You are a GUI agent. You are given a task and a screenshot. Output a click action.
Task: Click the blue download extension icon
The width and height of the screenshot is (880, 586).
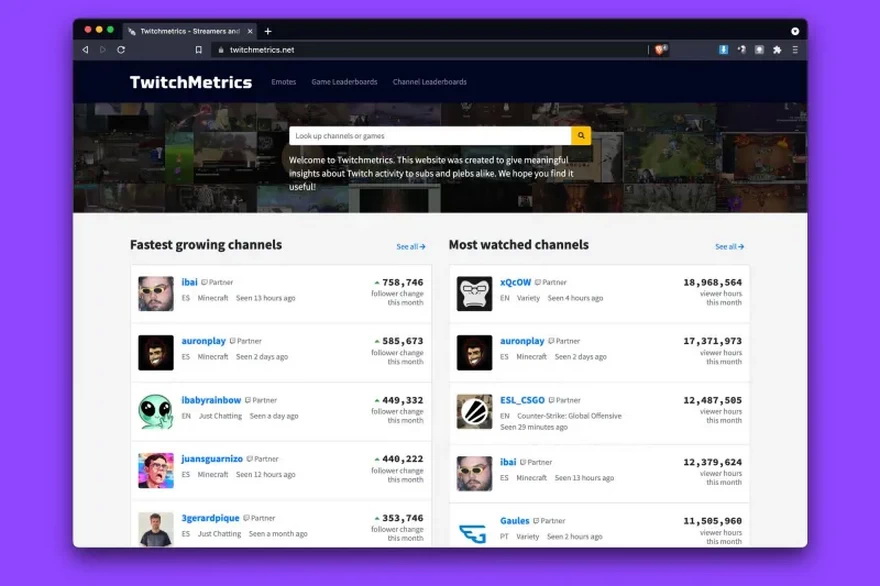pyautogui.click(x=723, y=50)
